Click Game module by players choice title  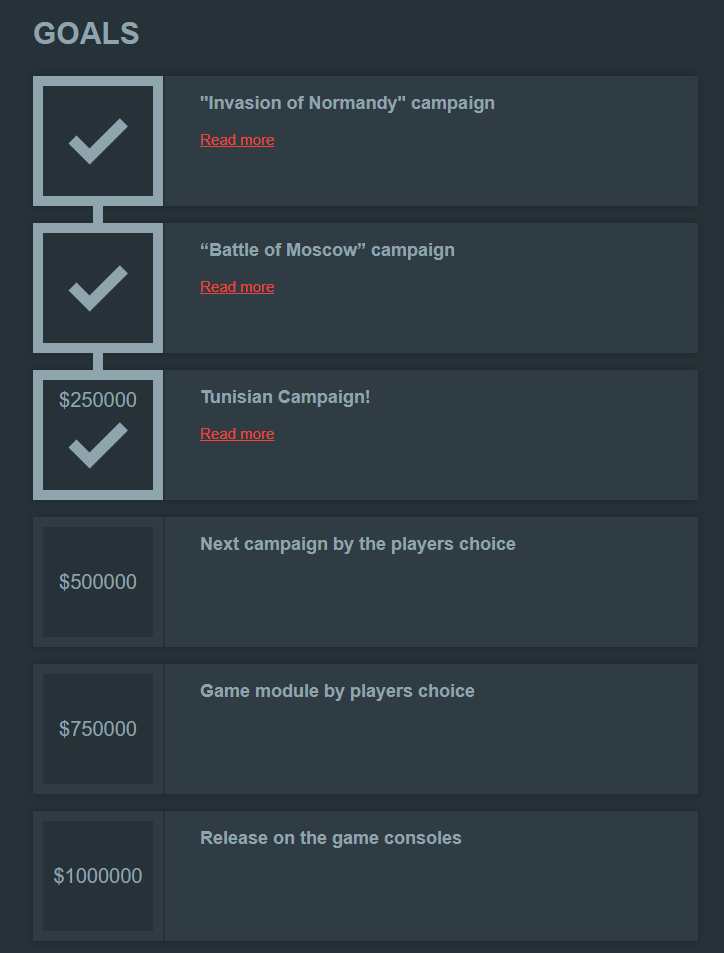coord(337,691)
